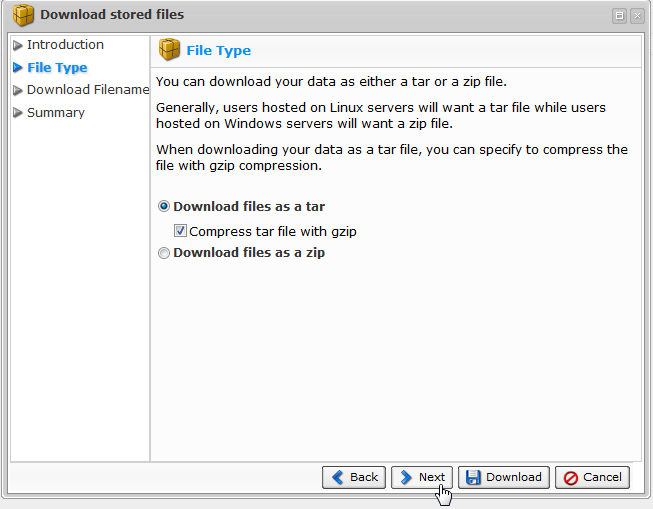Select the Download Filename step label
653x509 pixels.
(x=88, y=90)
